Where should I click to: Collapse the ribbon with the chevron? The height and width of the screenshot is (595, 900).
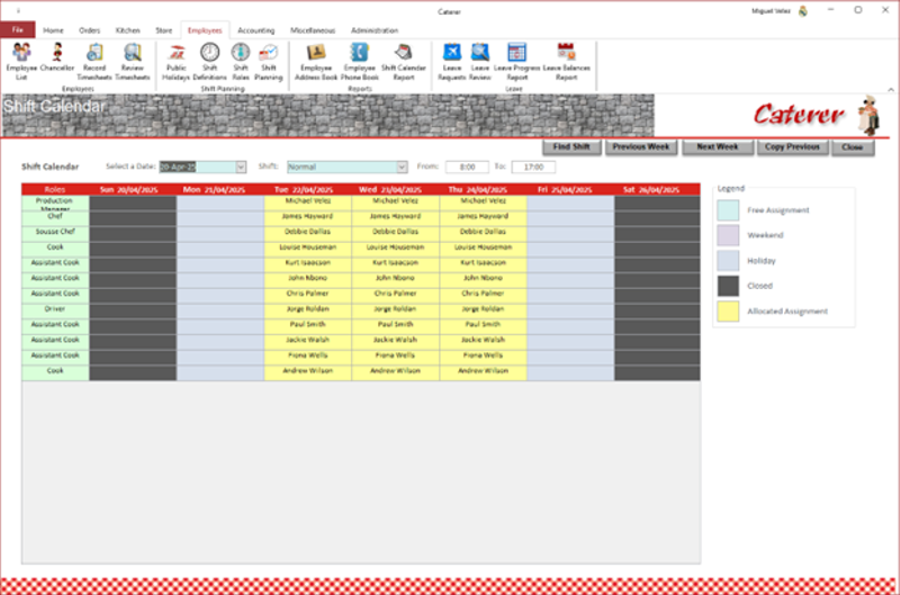pos(890,90)
